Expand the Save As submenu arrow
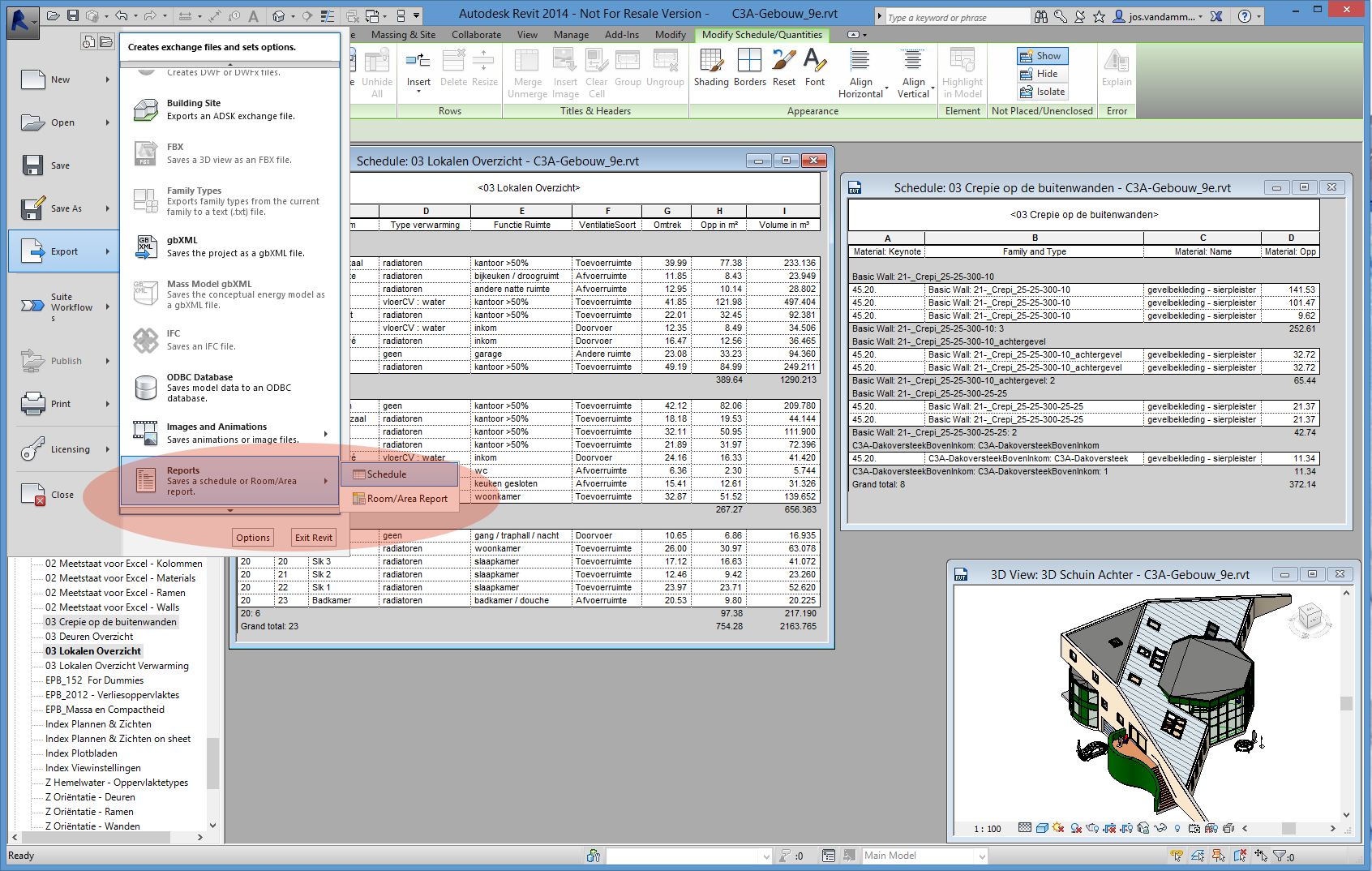The image size is (1372, 871). point(108,208)
